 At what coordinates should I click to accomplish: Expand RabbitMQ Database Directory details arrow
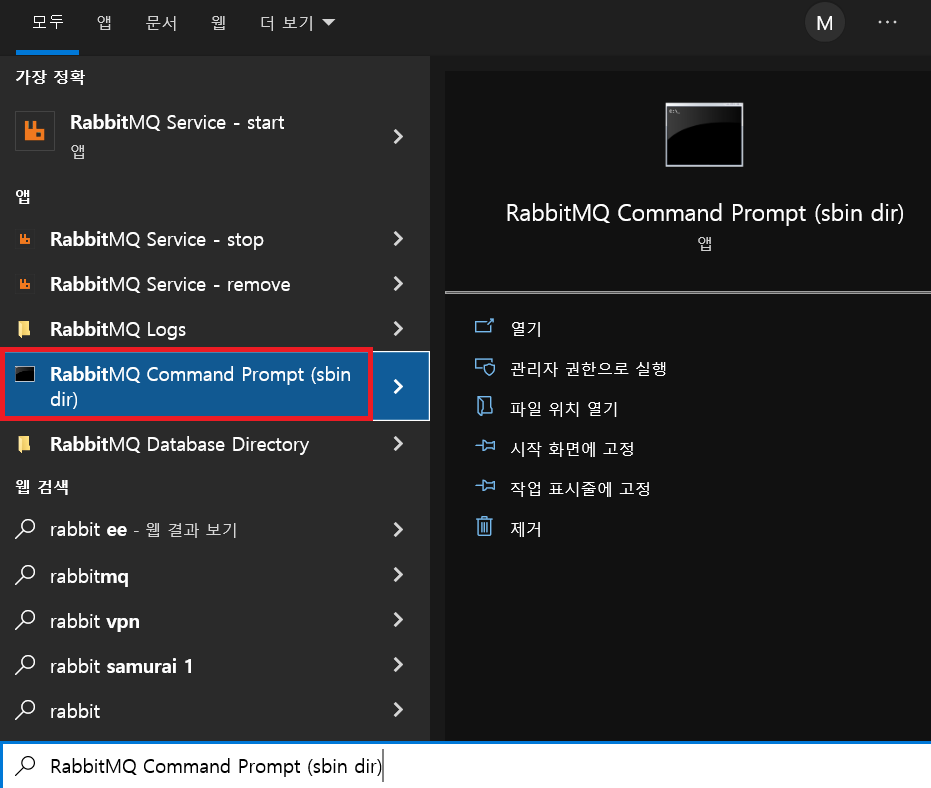click(x=398, y=444)
